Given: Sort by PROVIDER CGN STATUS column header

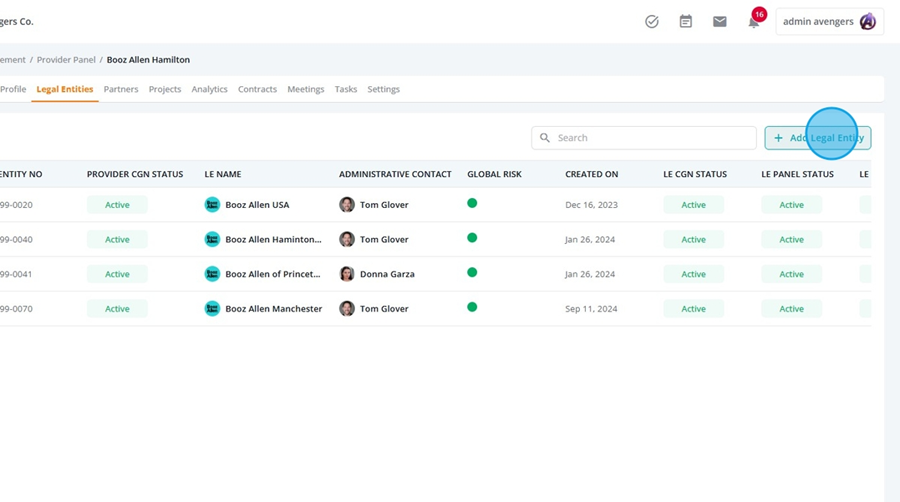Looking at the screenshot, I should click(x=135, y=174).
